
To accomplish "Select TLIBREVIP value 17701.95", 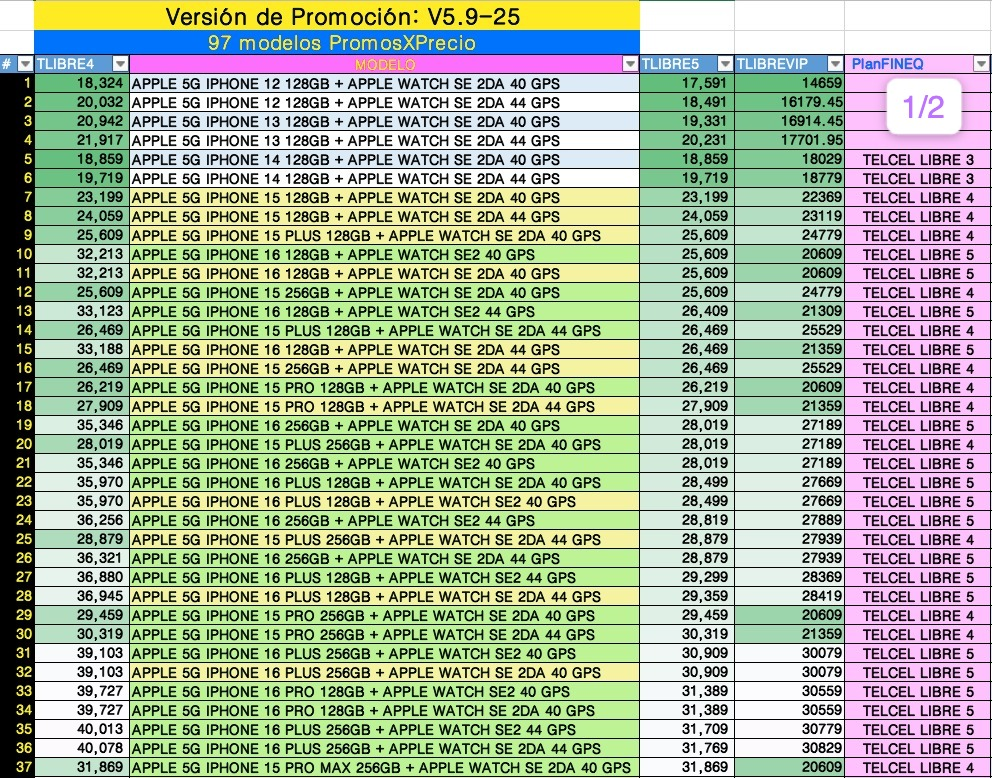I will (790, 140).
